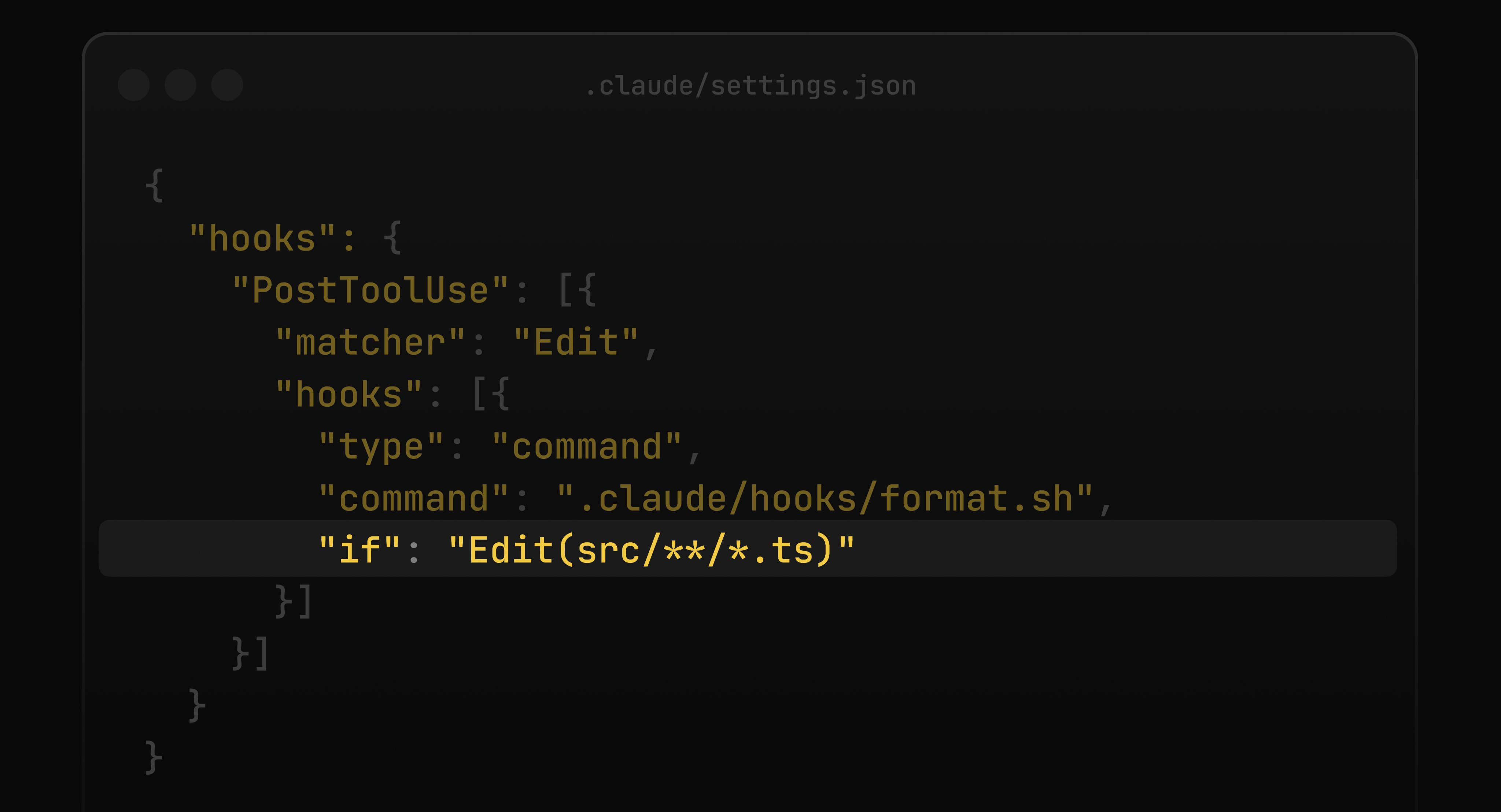Click the top-level "hooks" key
This screenshot has width=1501, height=812.
262,238
